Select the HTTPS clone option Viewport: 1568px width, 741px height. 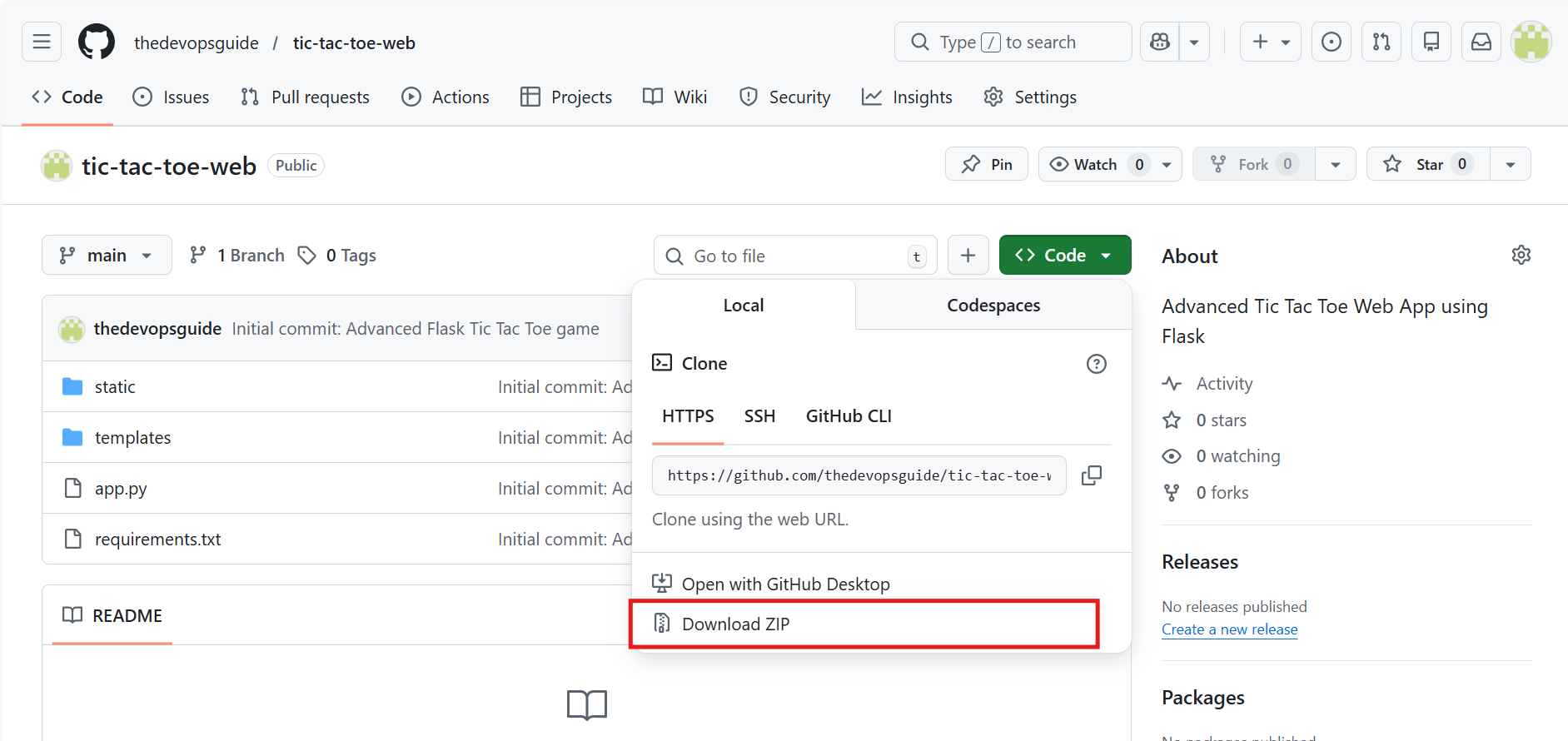(x=688, y=416)
